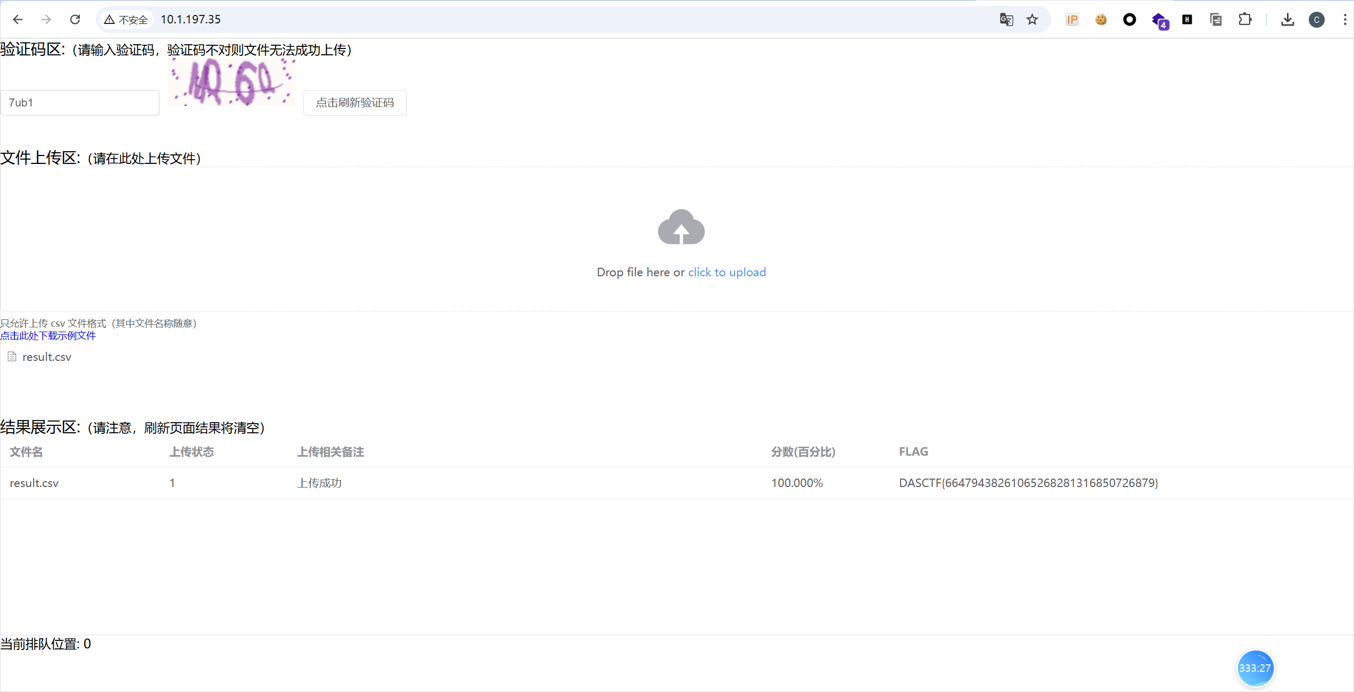Reload the page using the refresh button
The height and width of the screenshot is (692, 1354).
[75, 20]
